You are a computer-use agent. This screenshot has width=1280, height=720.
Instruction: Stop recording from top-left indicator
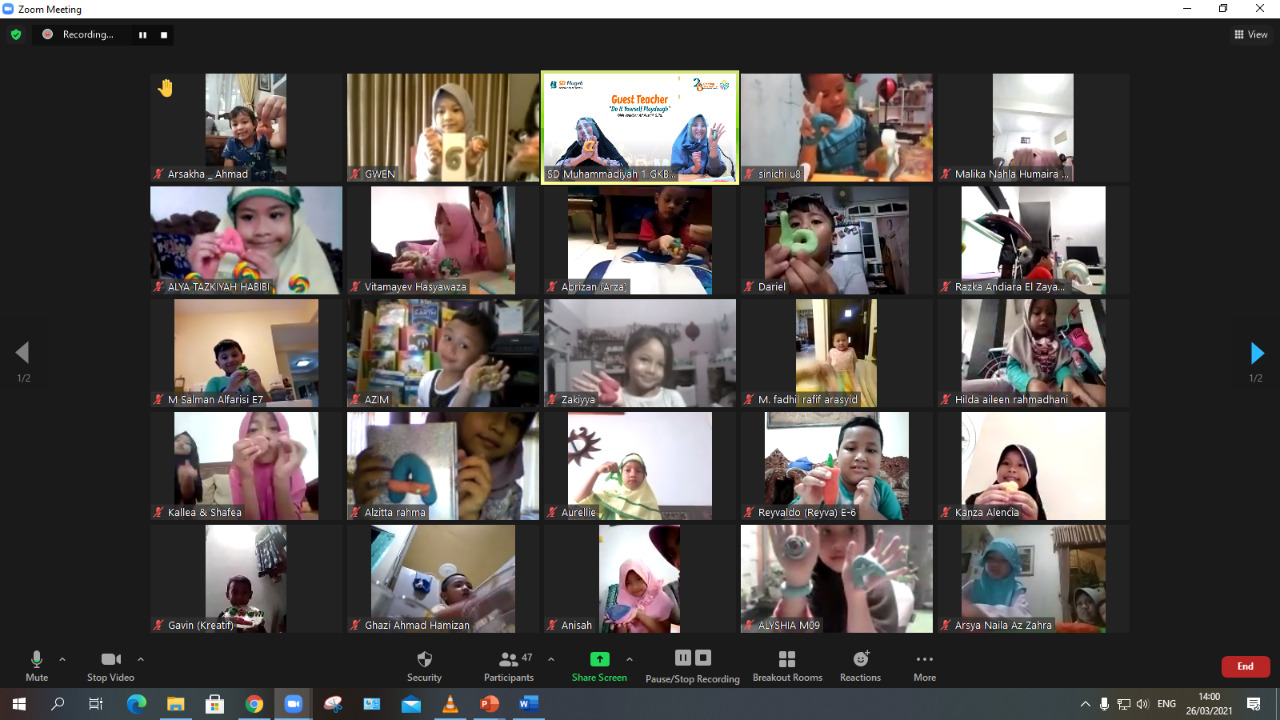click(164, 34)
